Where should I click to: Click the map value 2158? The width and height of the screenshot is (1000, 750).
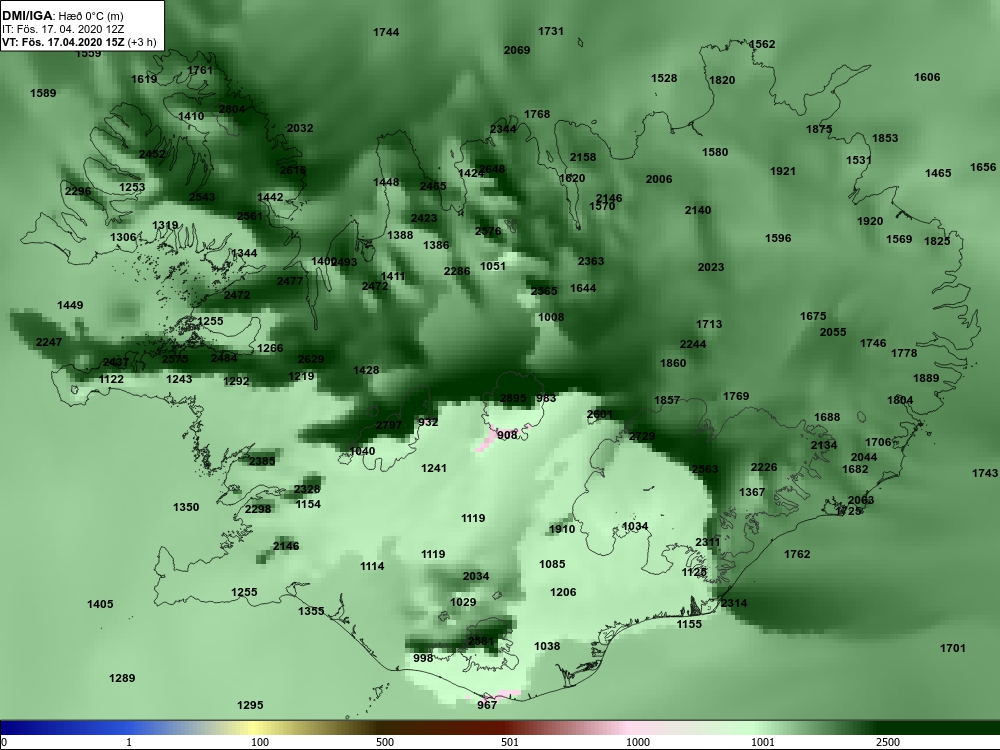coord(582,157)
